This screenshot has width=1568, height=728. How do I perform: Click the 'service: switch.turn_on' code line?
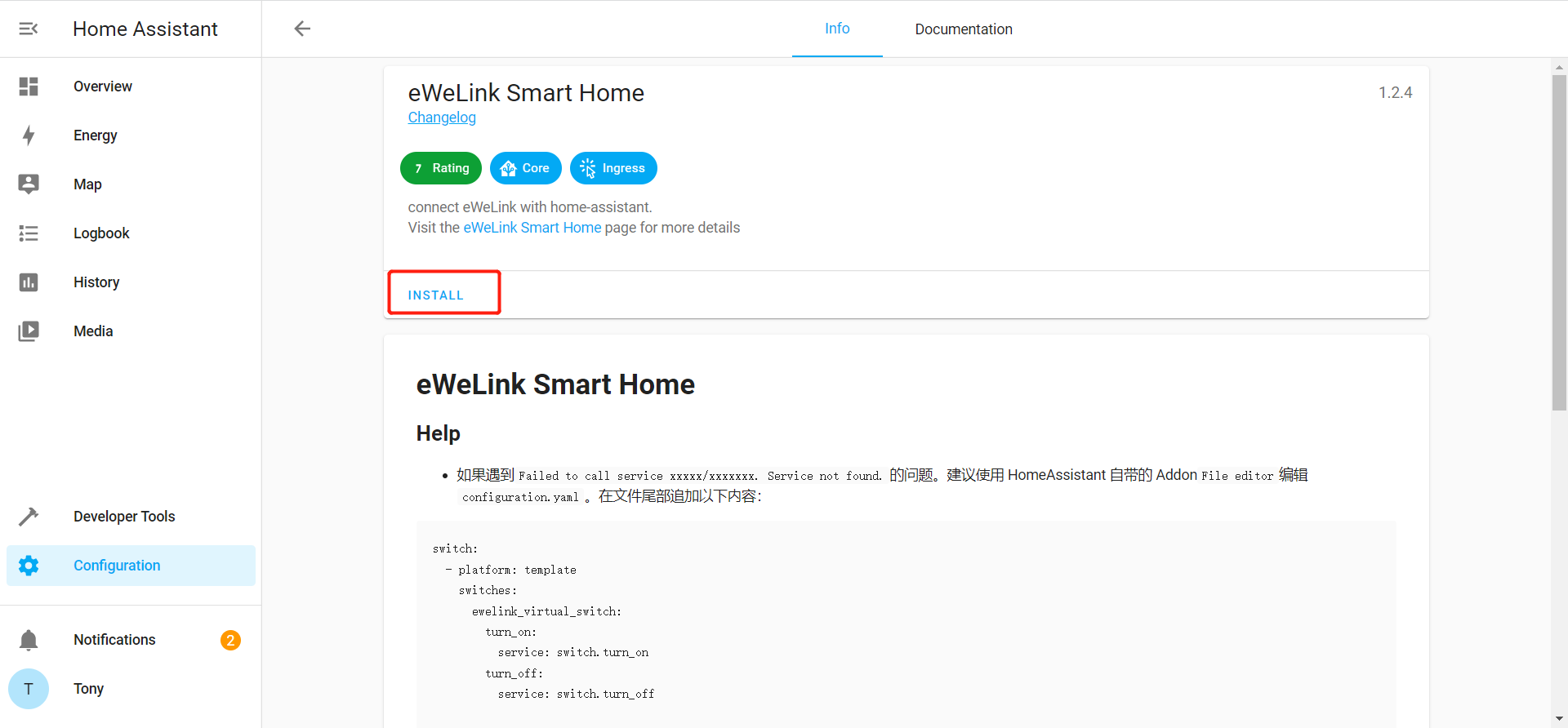tap(573, 652)
